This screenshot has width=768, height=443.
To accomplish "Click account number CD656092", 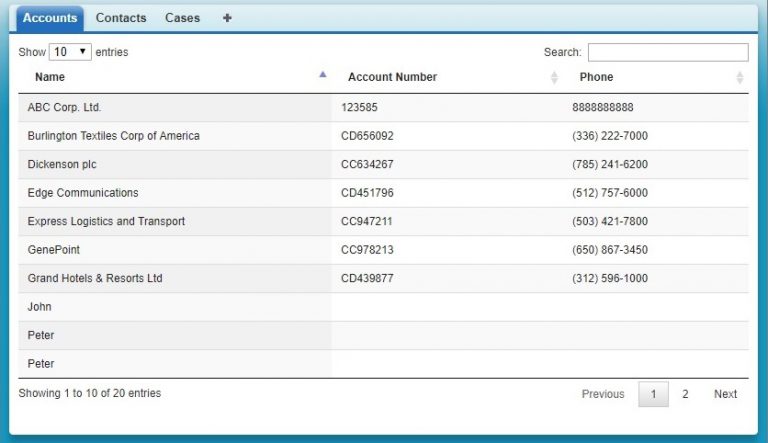I will (367, 136).
